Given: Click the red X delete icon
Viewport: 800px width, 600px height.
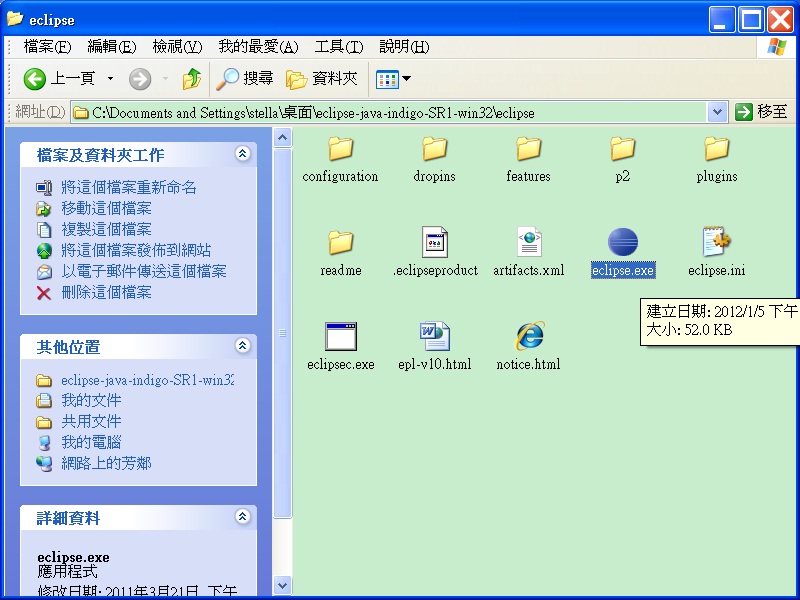Looking at the screenshot, I should click(x=44, y=293).
